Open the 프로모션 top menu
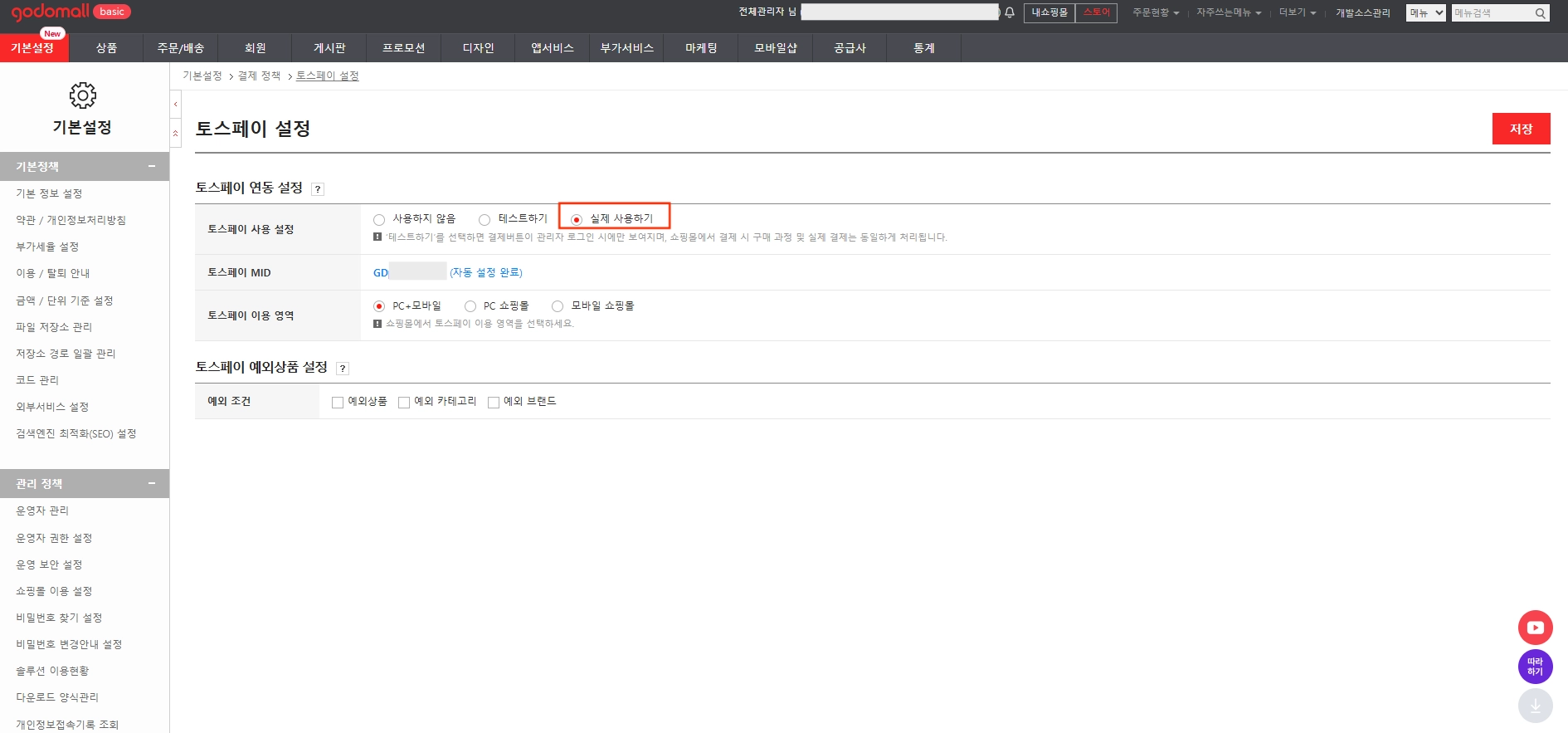The height and width of the screenshot is (733, 1568). coord(404,48)
